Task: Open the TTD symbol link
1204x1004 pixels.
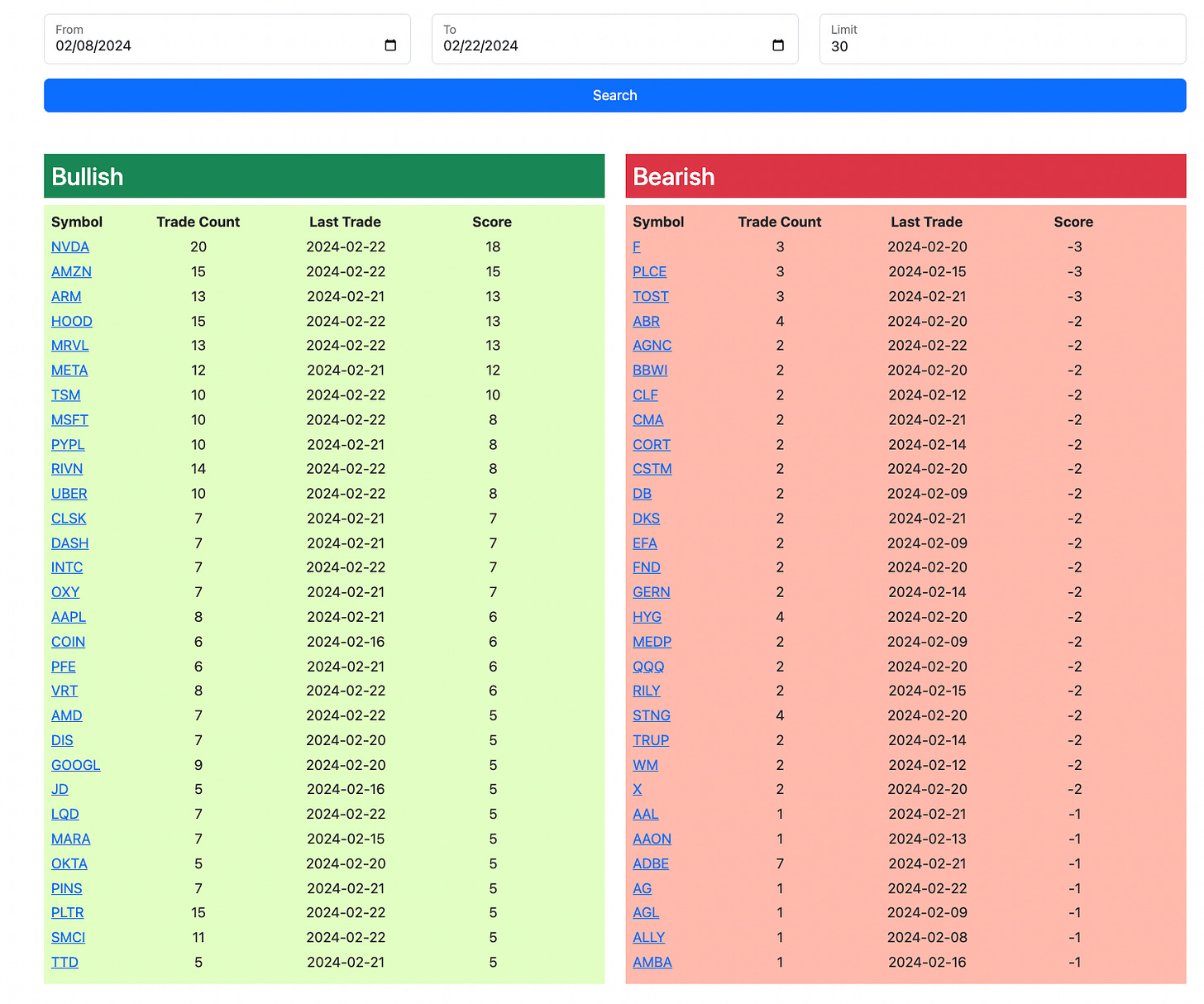Action: (x=64, y=962)
